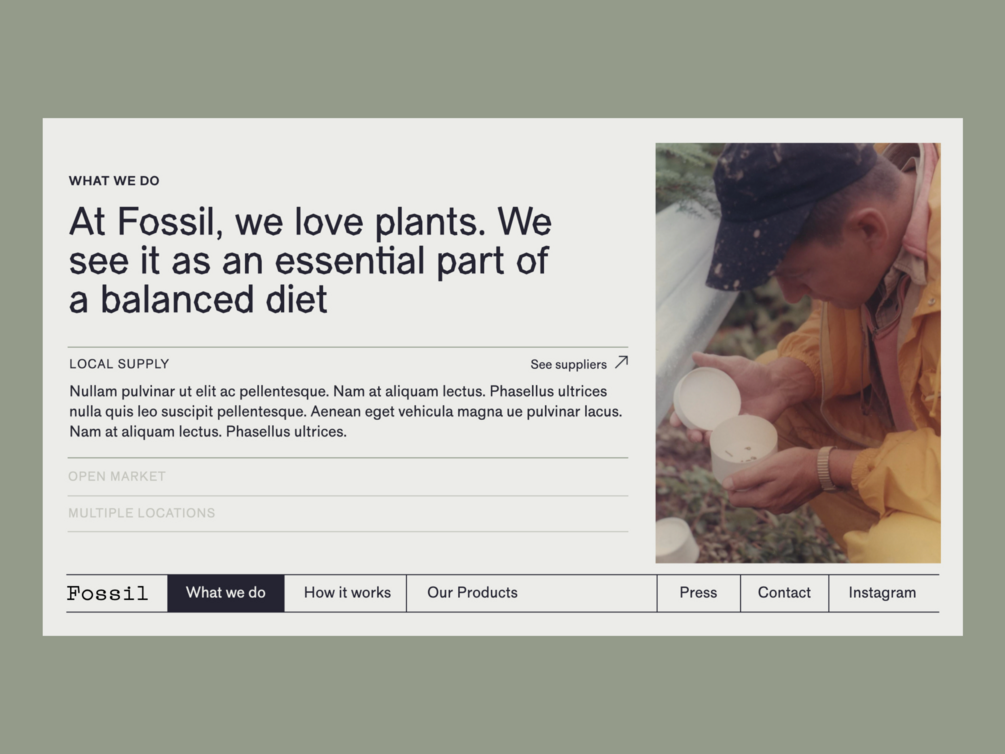Open the See suppliers link

coord(568,364)
